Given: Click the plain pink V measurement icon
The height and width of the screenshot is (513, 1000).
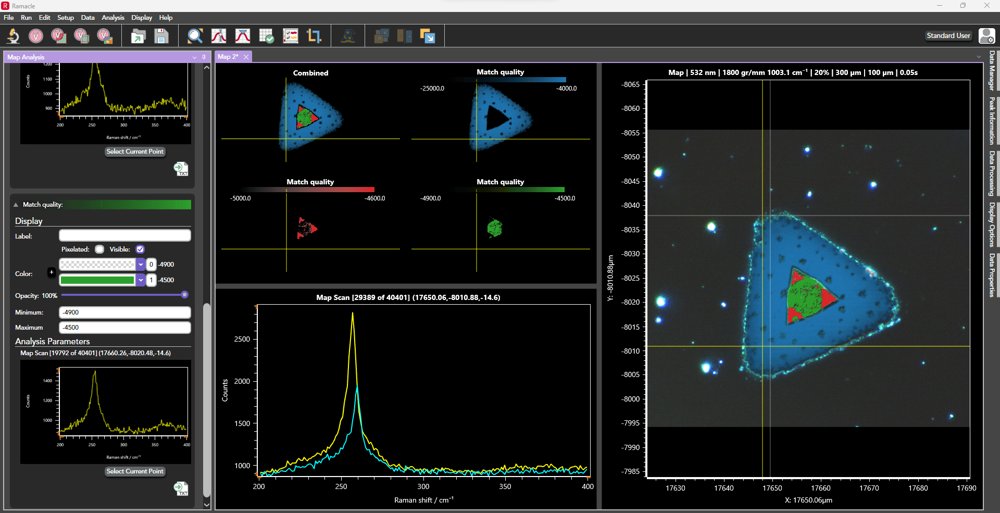Looking at the screenshot, I should click(x=36, y=36).
